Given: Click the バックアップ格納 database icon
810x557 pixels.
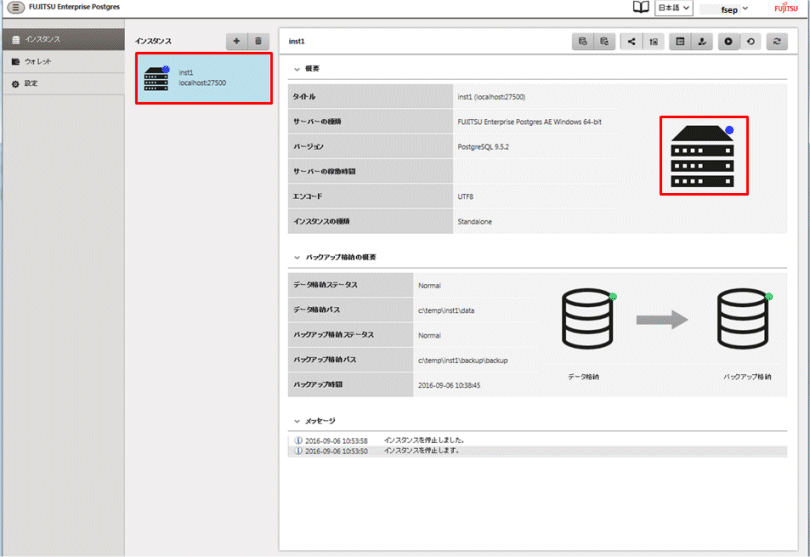Looking at the screenshot, I should pos(744,318).
